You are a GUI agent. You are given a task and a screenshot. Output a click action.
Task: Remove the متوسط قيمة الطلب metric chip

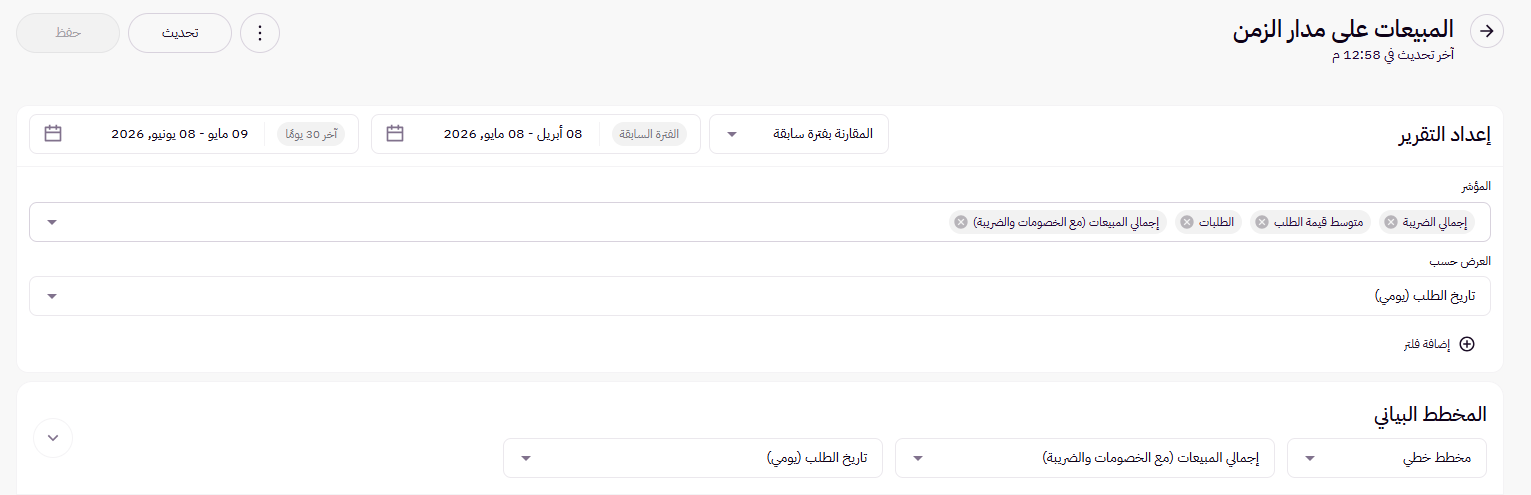[1262, 222]
